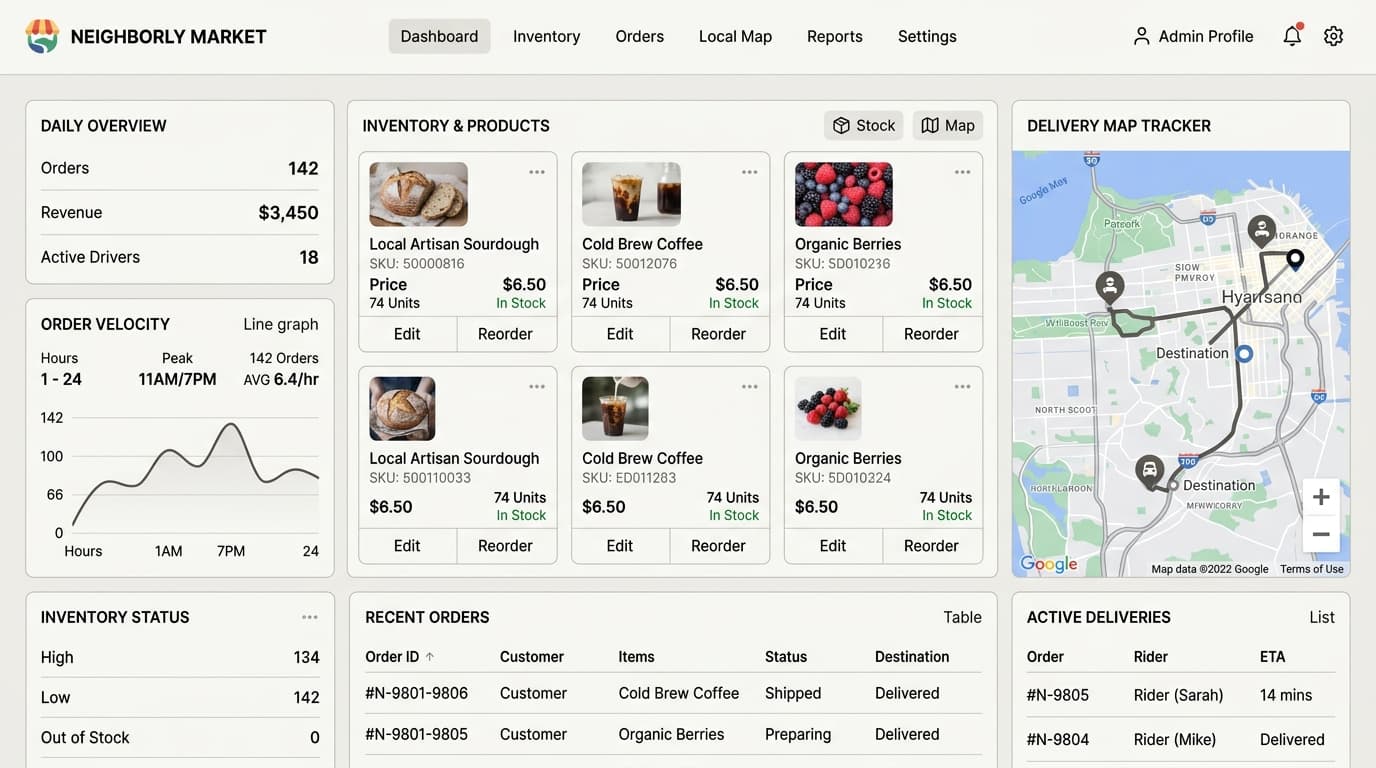Open three-dot menu on SKU 5D010224 berries card
The height and width of the screenshot is (768, 1376).
pyautogui.click(x=962, y=387)
